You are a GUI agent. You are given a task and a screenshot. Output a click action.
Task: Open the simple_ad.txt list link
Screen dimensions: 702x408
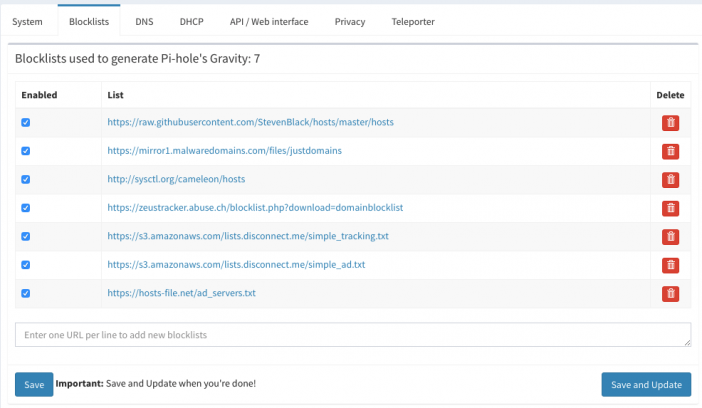(x=236, y=265)
